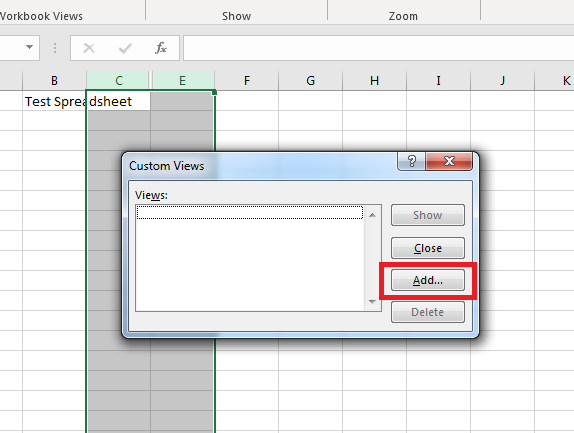
Task: Click the formula bar options dots handle
Action: (55, 48)
